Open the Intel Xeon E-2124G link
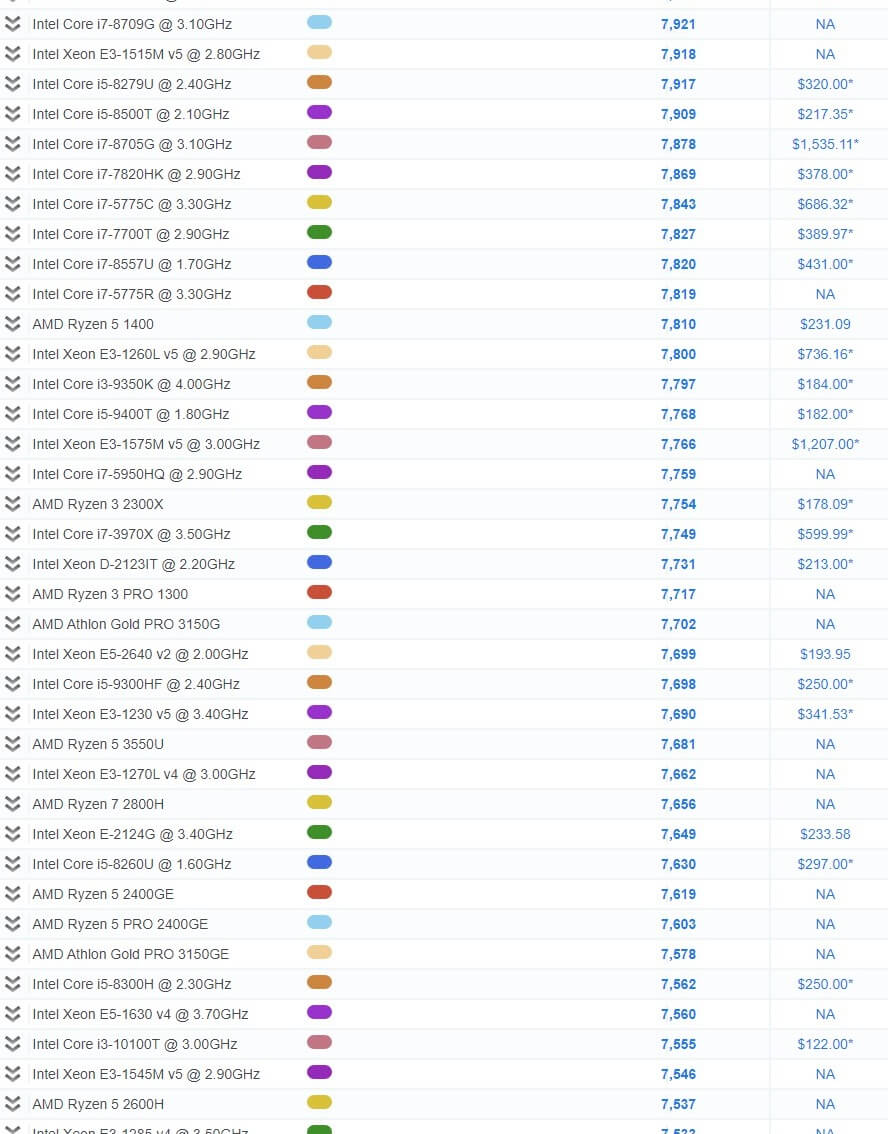This screenshot has height=1134, width=888. 132,835
